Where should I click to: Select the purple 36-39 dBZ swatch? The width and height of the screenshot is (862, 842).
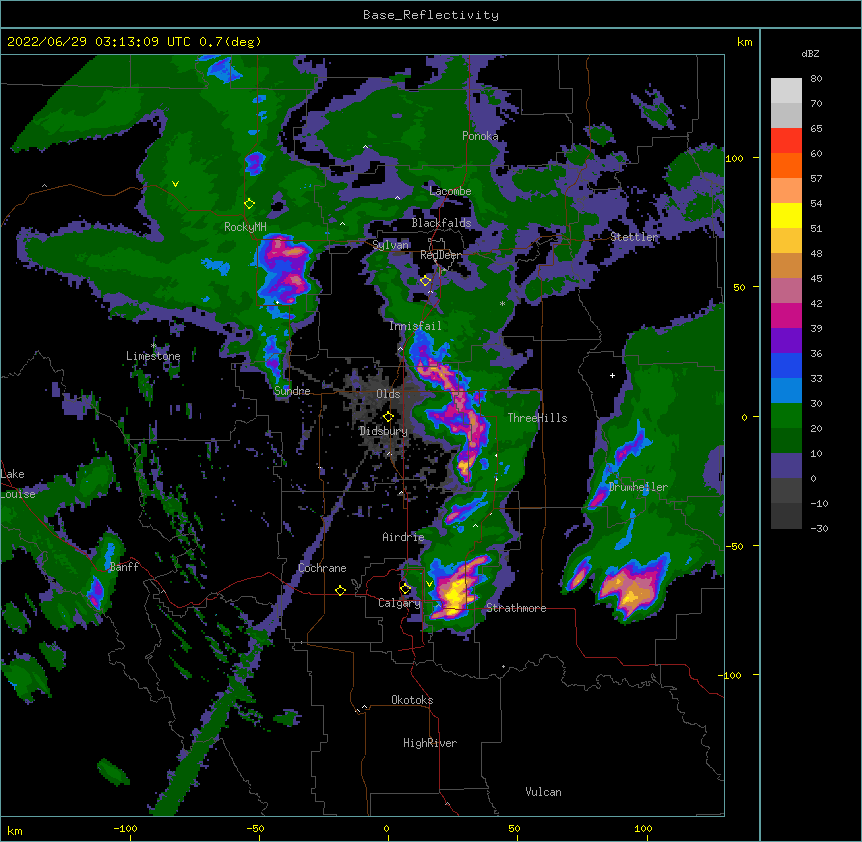[786, 341]
